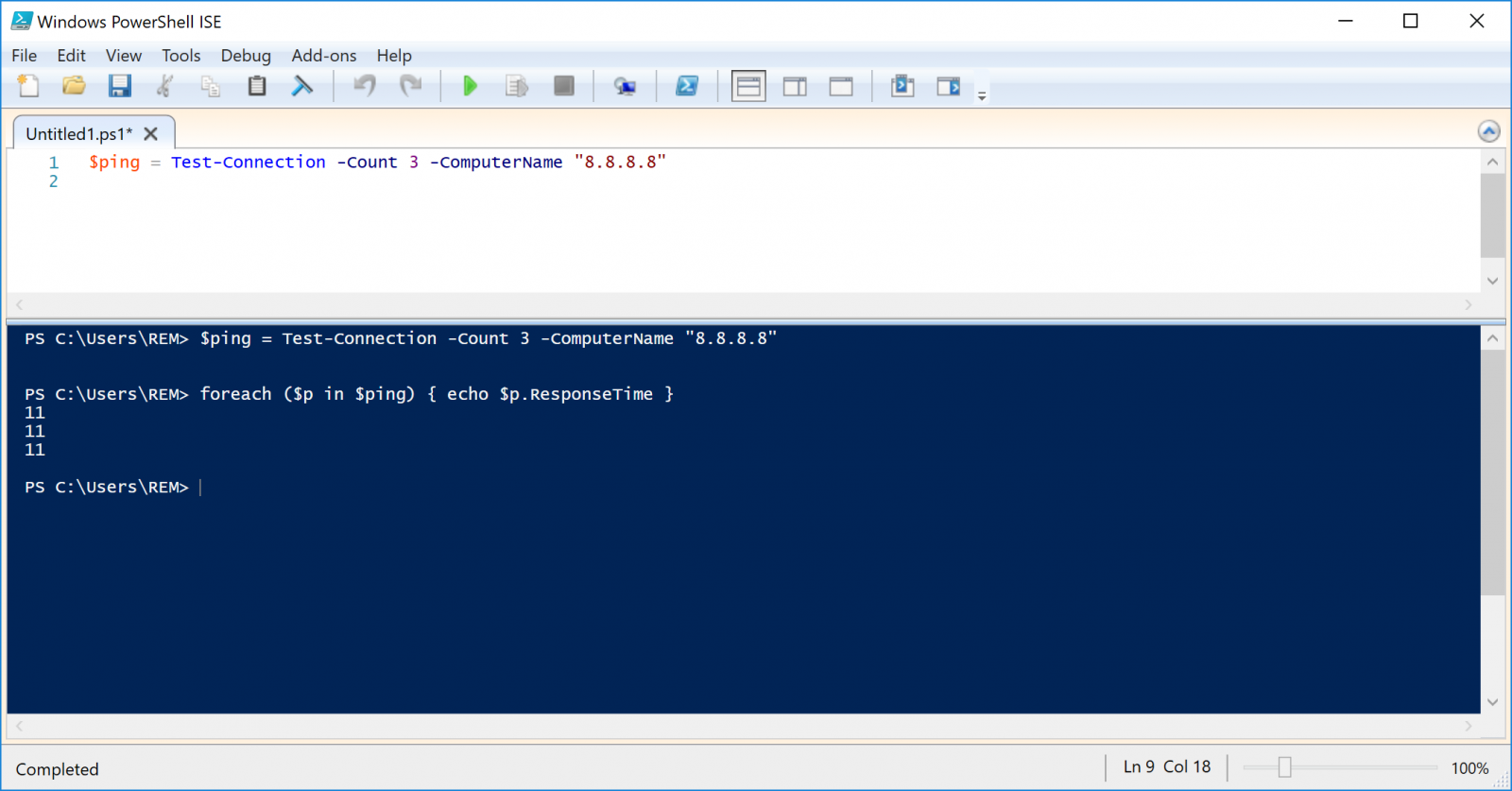Open the File menu
Image resolution: width=1512 pixels, height=791 pixels.
(x=25, y=56)
